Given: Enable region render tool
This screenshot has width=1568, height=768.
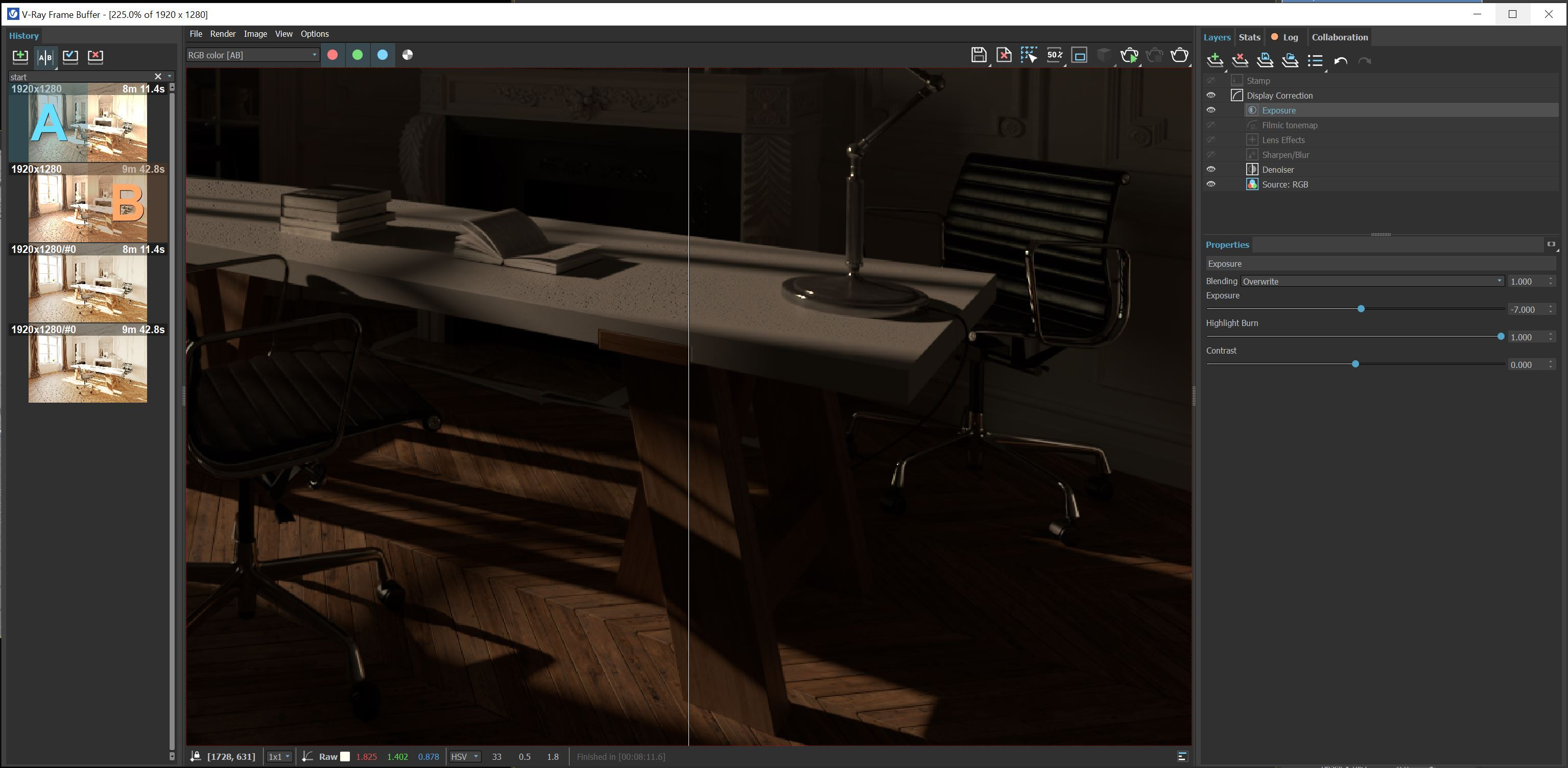Looking at the screenshot, I should (x=1079, y=55).
